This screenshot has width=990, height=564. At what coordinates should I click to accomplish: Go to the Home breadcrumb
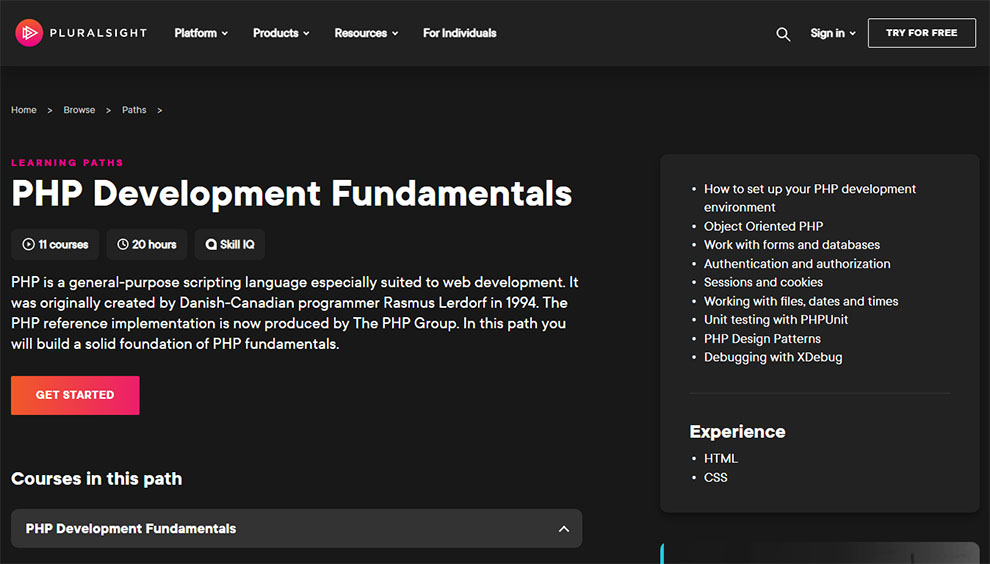(x=23, y=110)
